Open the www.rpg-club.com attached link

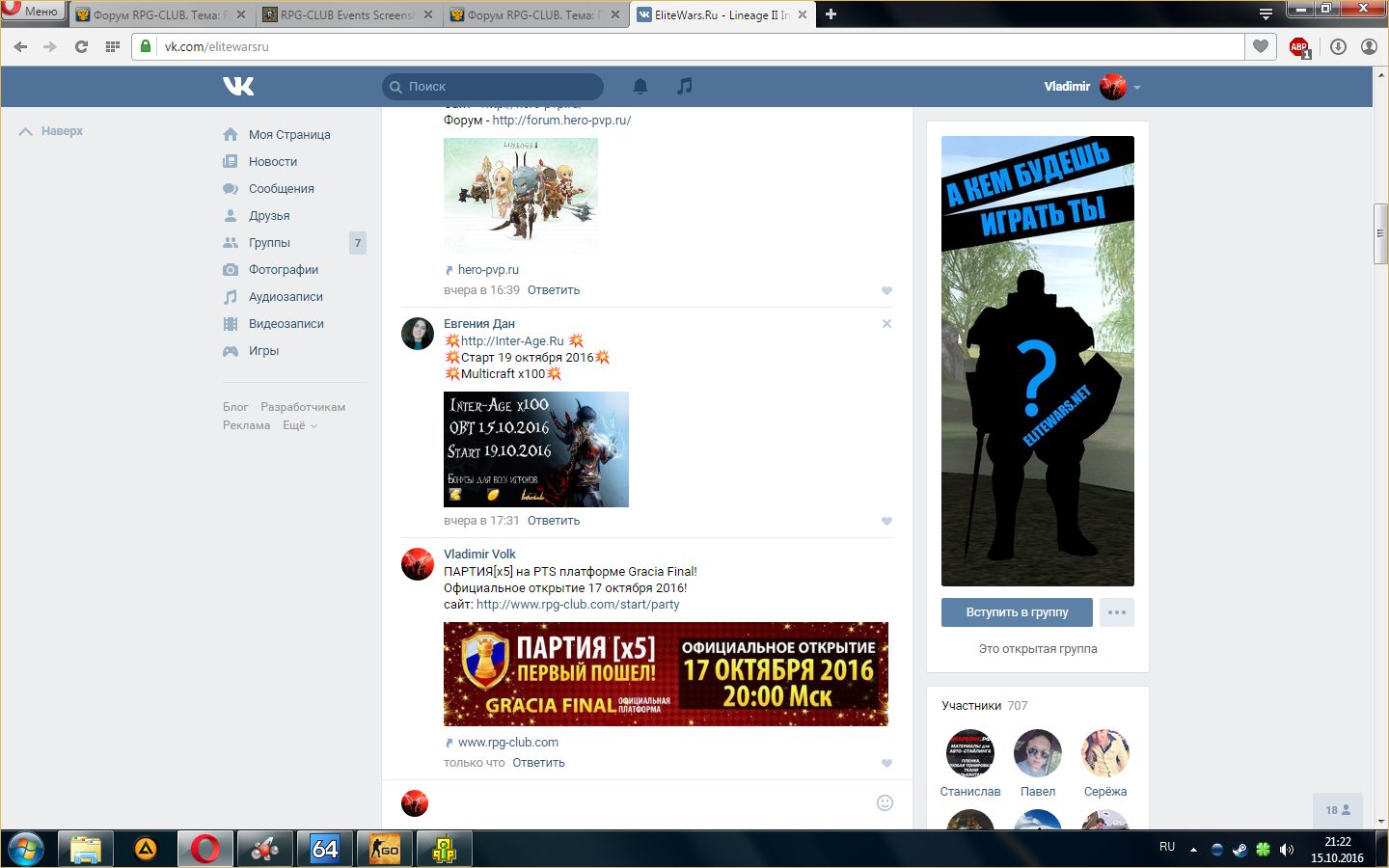(508, 743)
